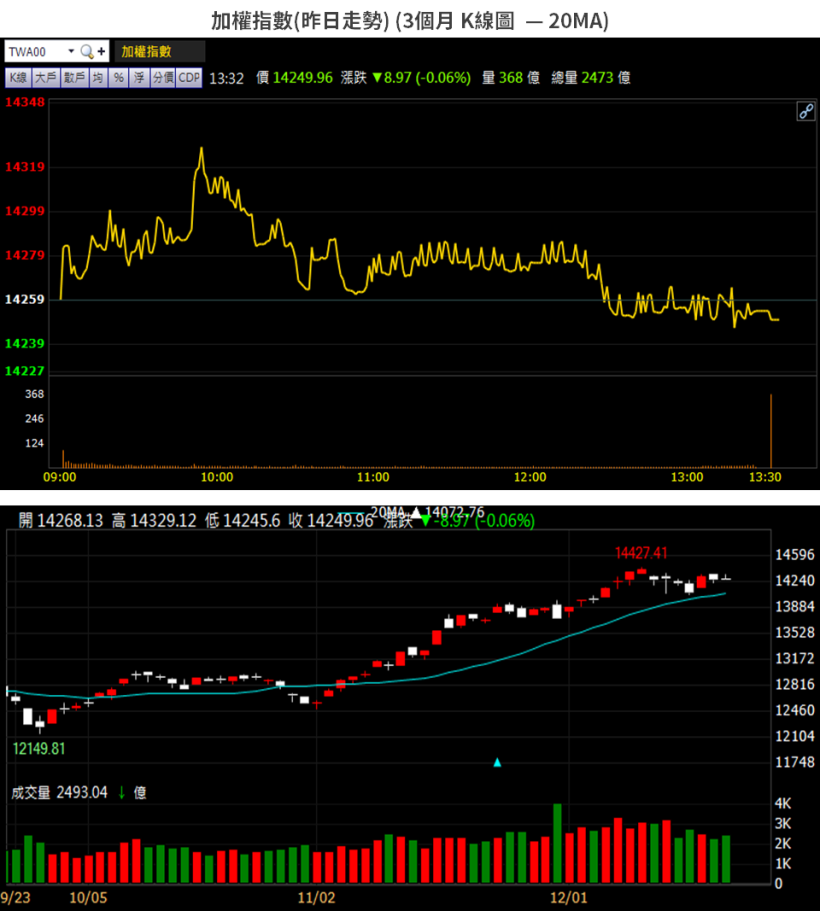This screenshot has height=911, width=820.
Task: Click the chain link icon in the intraday chart corner
Action: [x=805, y=111]
